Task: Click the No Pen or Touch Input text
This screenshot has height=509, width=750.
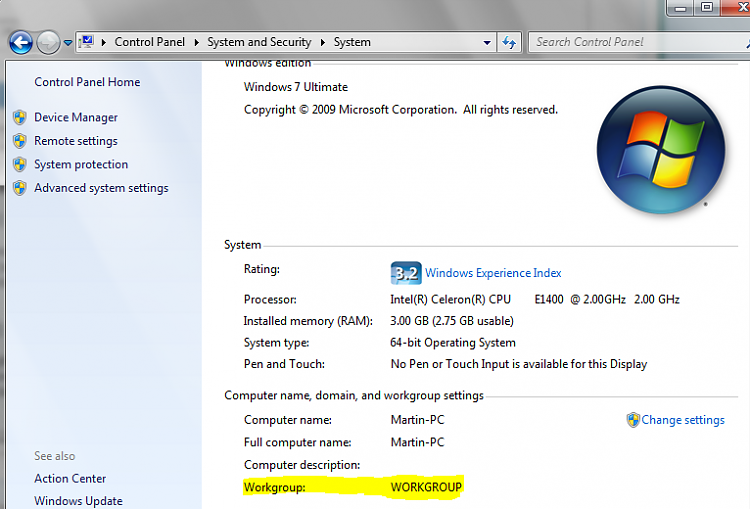Action: click(x=518, y=364)
